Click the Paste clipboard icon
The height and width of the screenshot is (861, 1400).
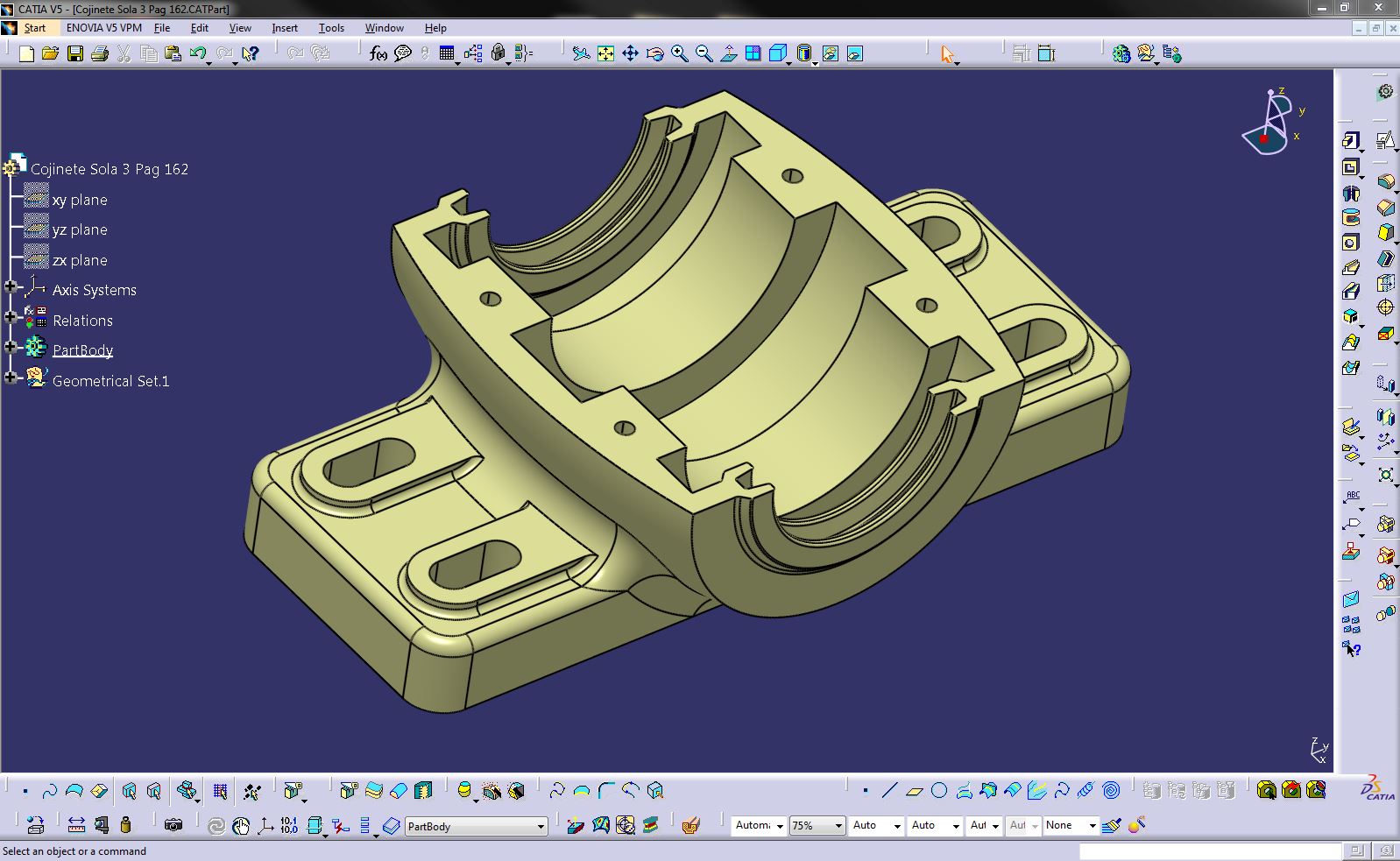[x=173, y=54]
